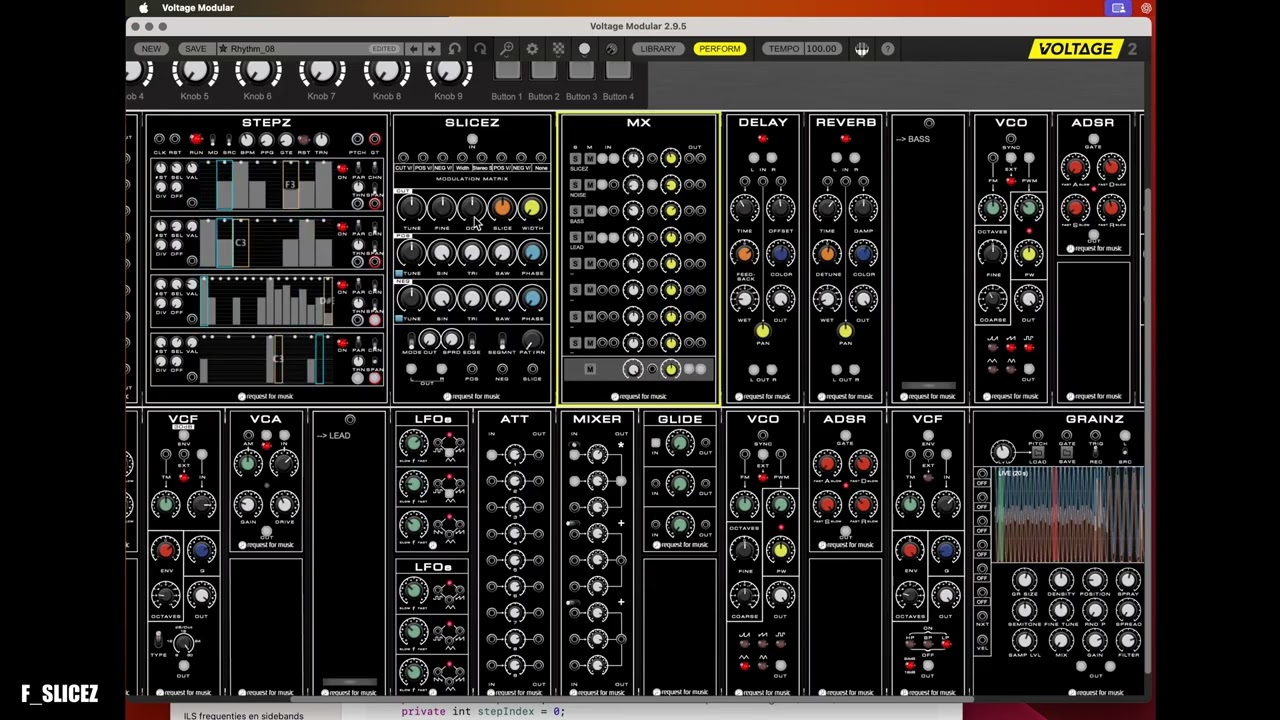Flip the SRC switch on STEPZ

[x=228, y=140]
